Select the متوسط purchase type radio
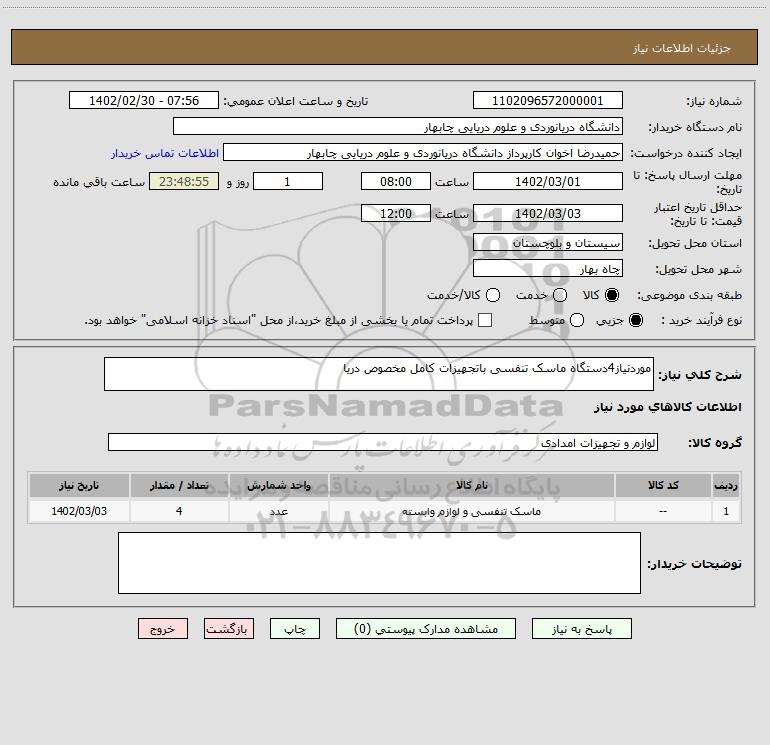 click(x=577, y=321)
